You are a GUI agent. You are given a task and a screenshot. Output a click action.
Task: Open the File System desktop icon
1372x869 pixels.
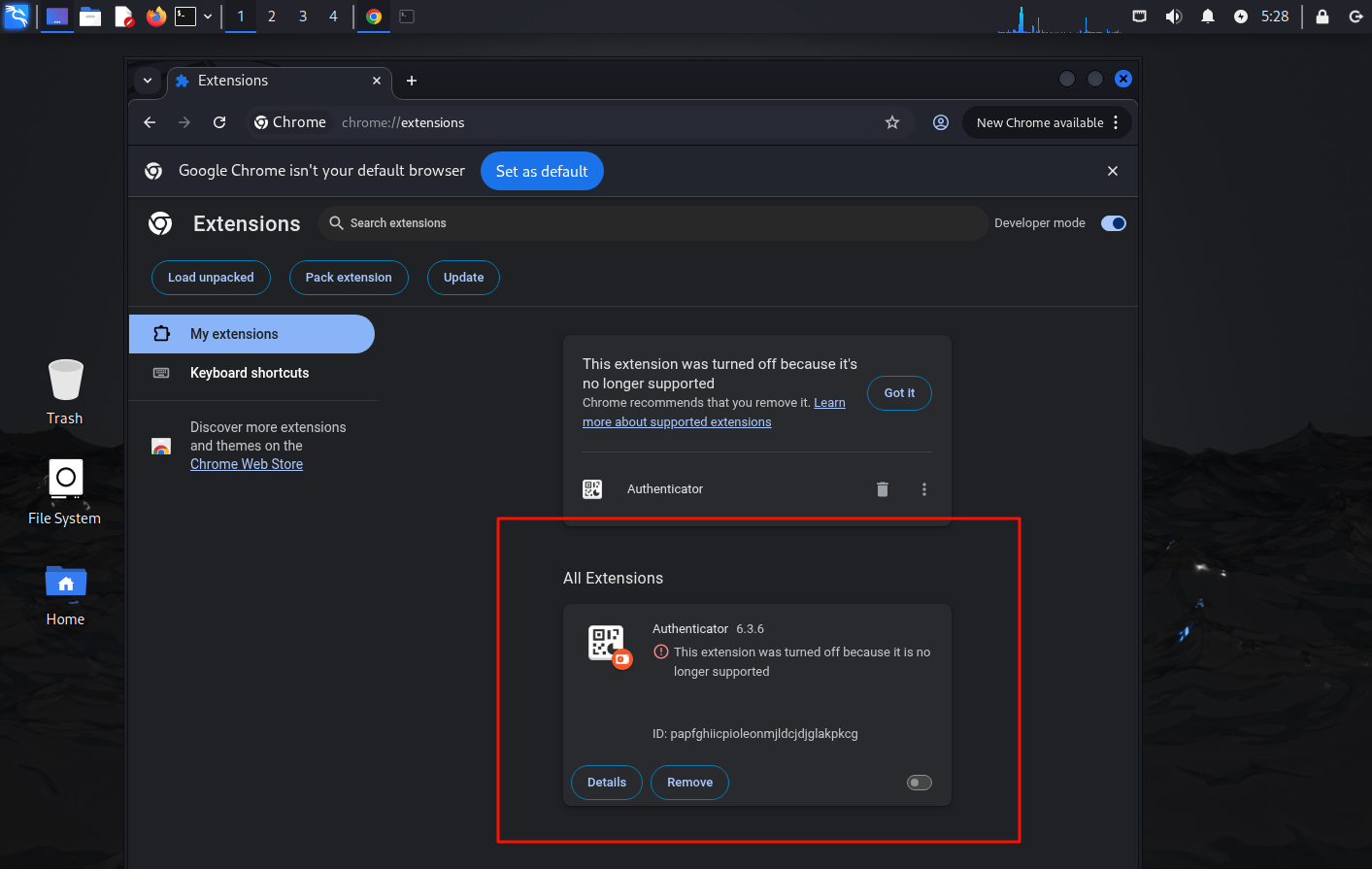click(x=65, y=492)
